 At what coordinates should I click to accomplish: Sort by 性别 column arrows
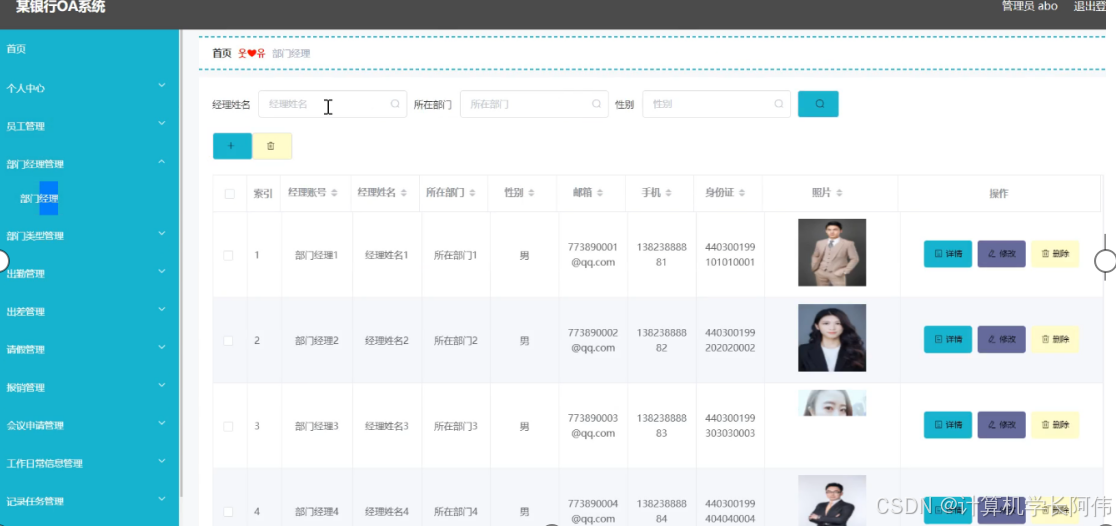pyautogui.click(x=531, y=193)
